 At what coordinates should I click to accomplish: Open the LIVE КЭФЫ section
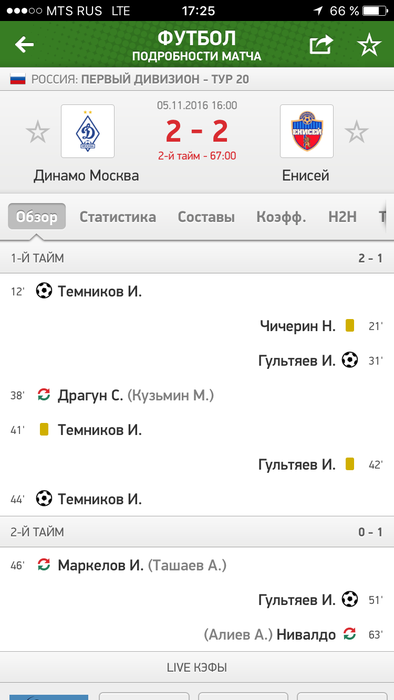pos(197,668)
